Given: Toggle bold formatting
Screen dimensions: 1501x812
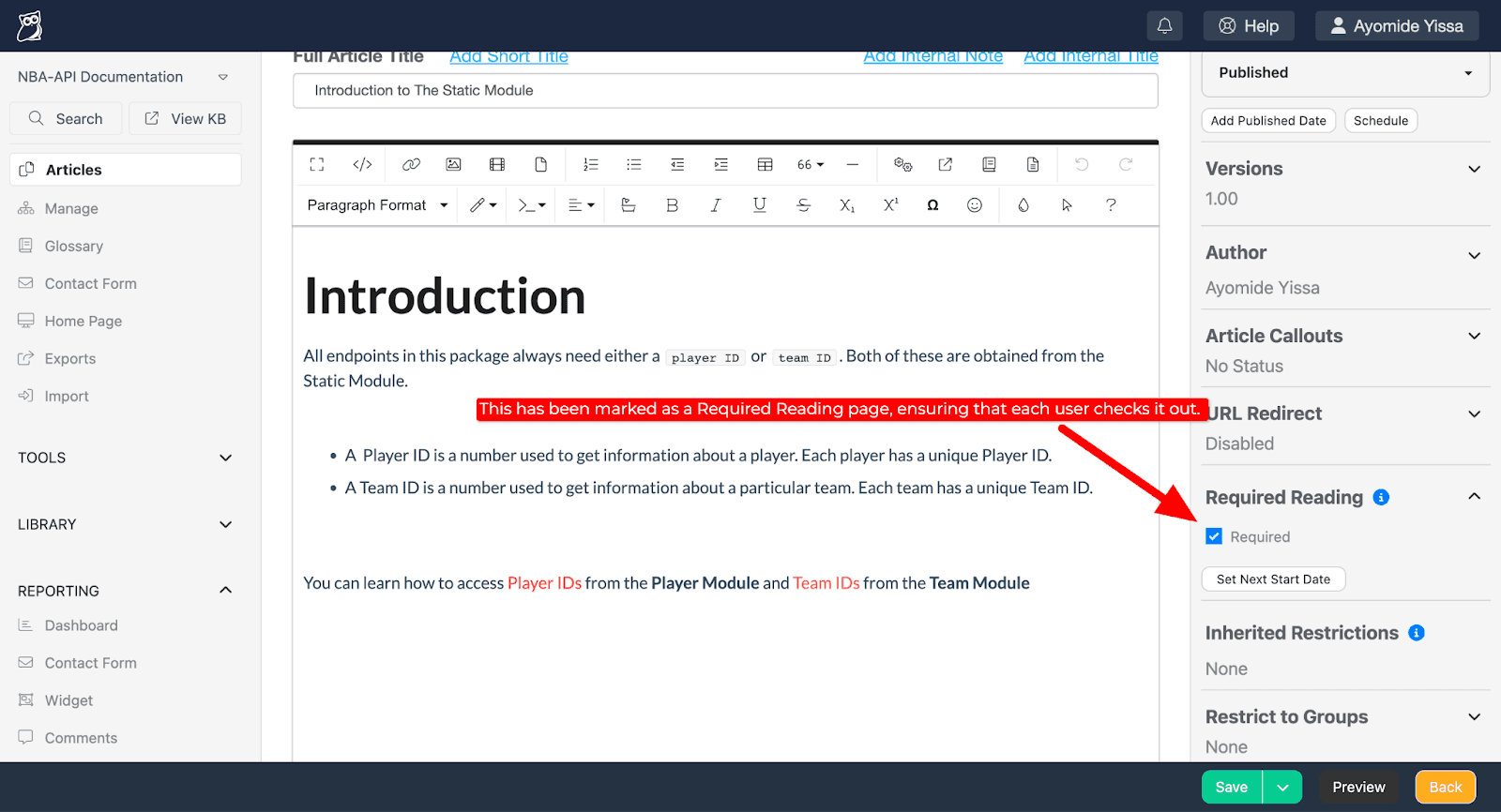Looking at the screenshot, I should click(672, 205).
